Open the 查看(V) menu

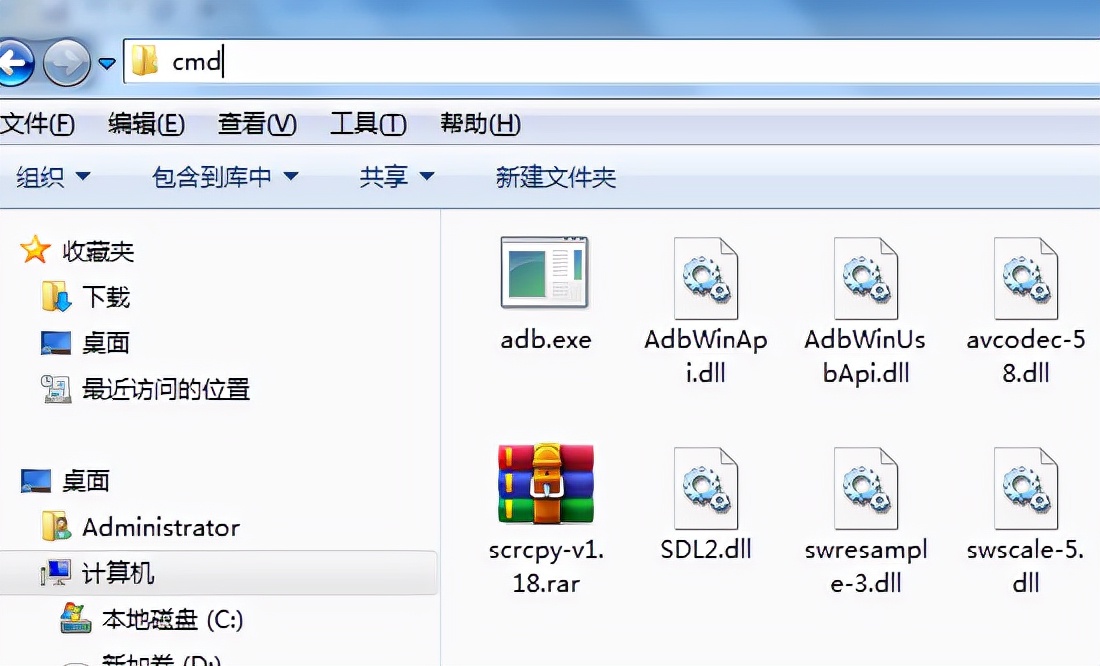[257, 124]
